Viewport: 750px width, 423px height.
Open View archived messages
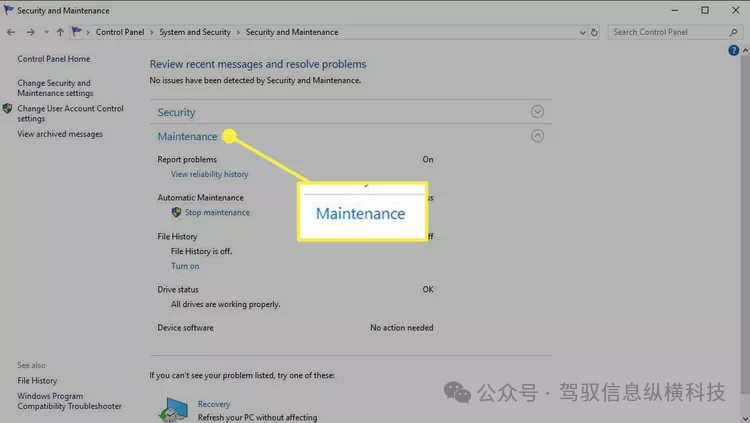click(60, 134)
